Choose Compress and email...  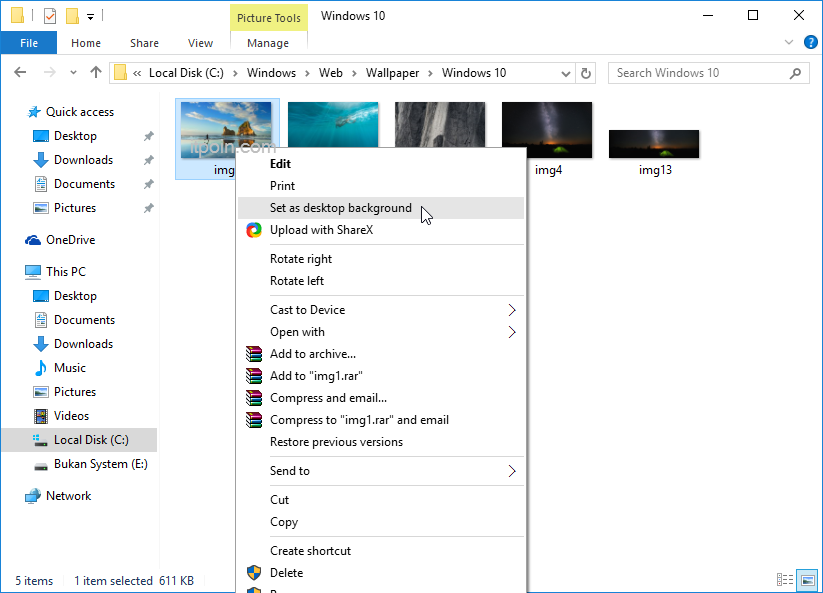[381, 398]
